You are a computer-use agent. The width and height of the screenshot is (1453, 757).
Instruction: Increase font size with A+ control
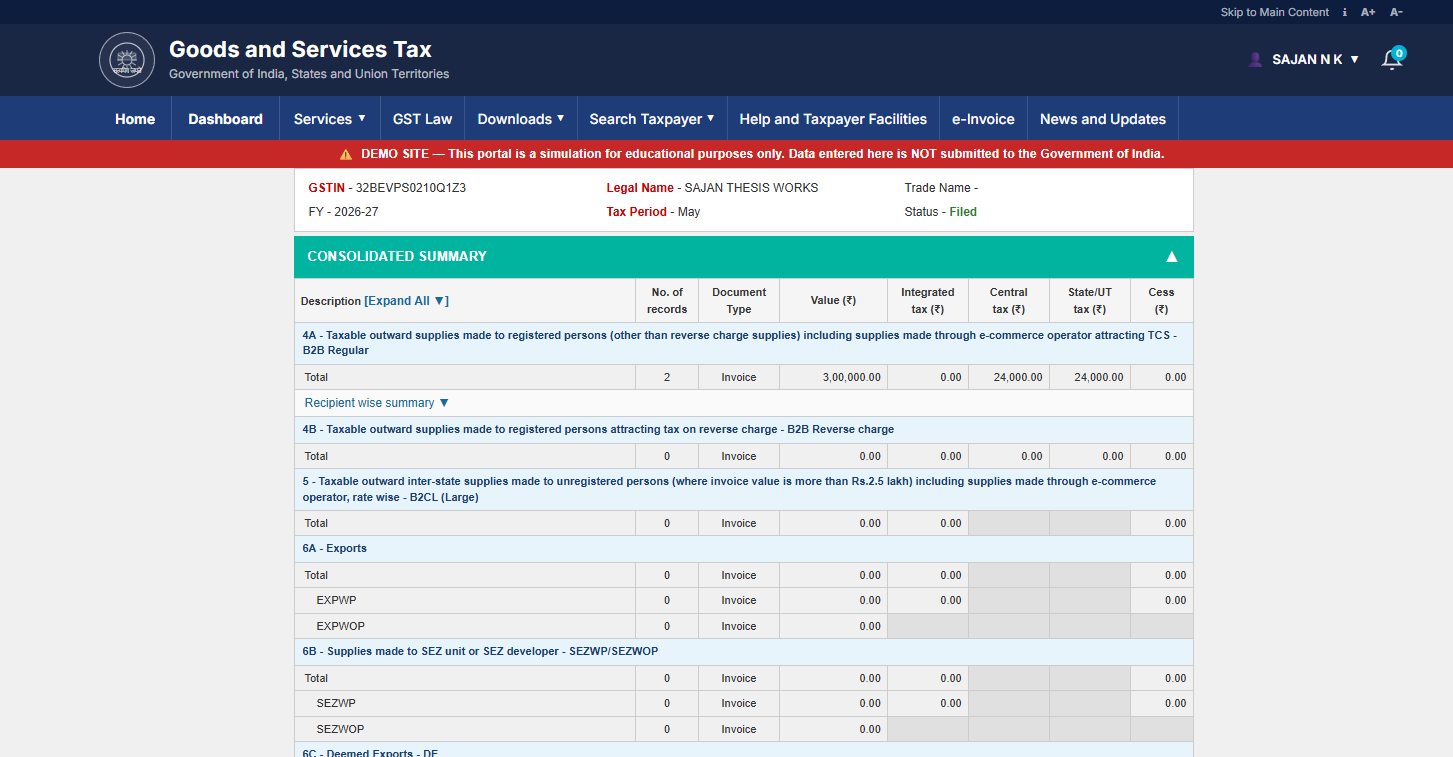1368,12
